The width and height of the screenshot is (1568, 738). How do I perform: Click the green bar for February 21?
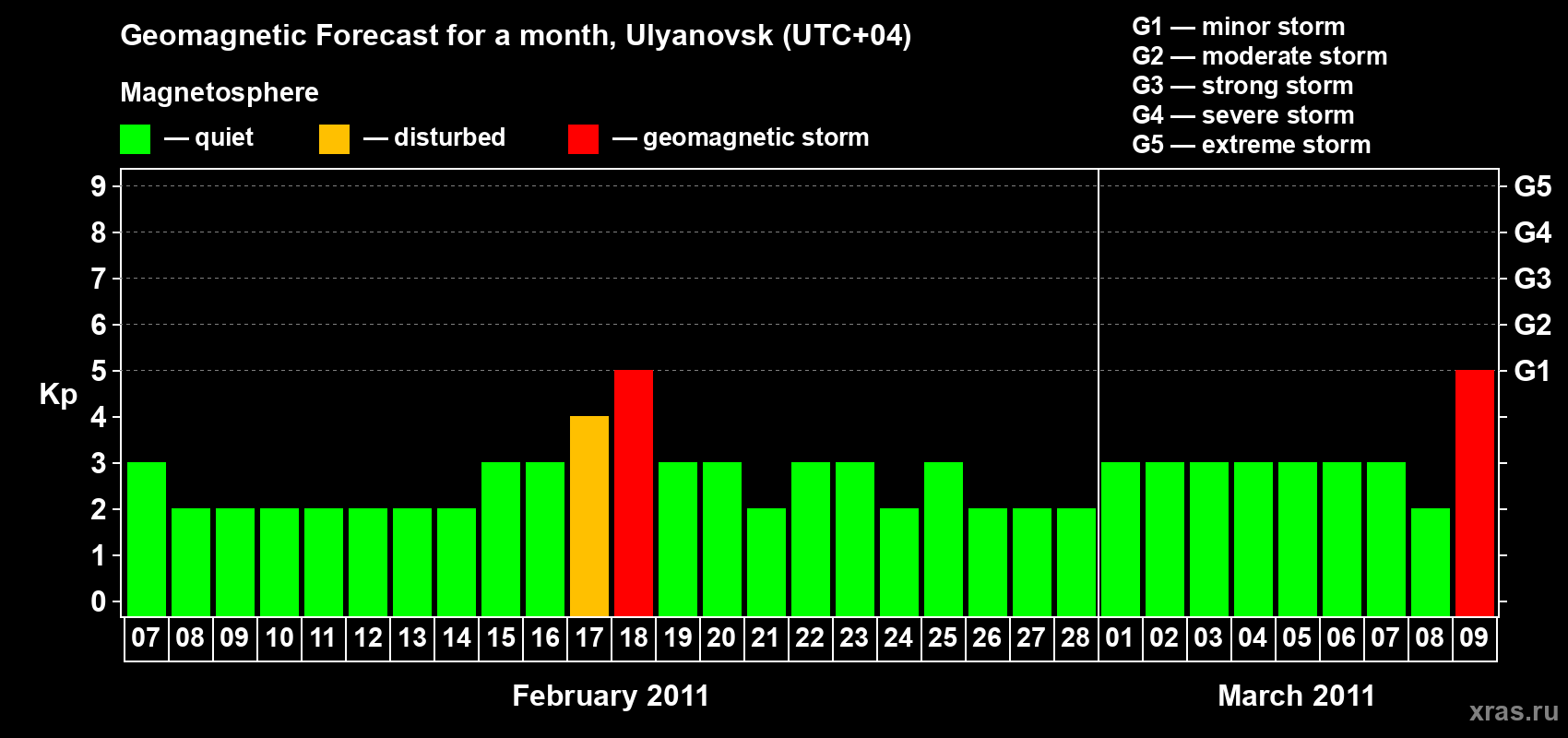[x=766, y=562]
